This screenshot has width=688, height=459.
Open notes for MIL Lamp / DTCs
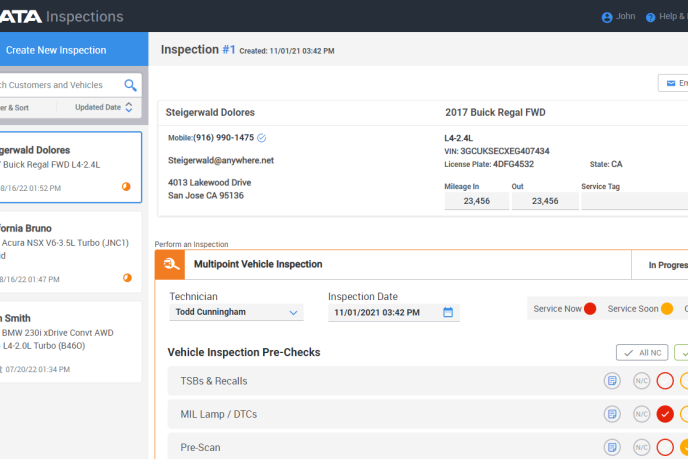pos(612,414)
